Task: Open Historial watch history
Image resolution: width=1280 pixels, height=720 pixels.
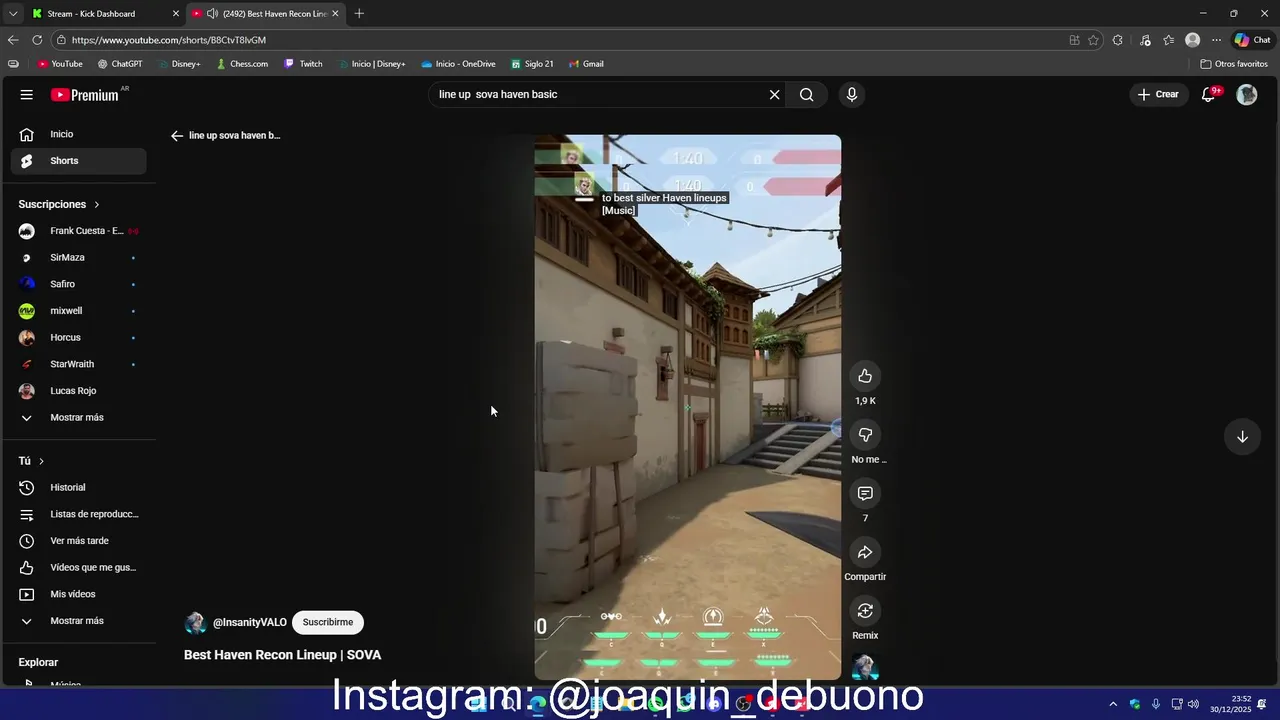Action: [x=78, y=488]
